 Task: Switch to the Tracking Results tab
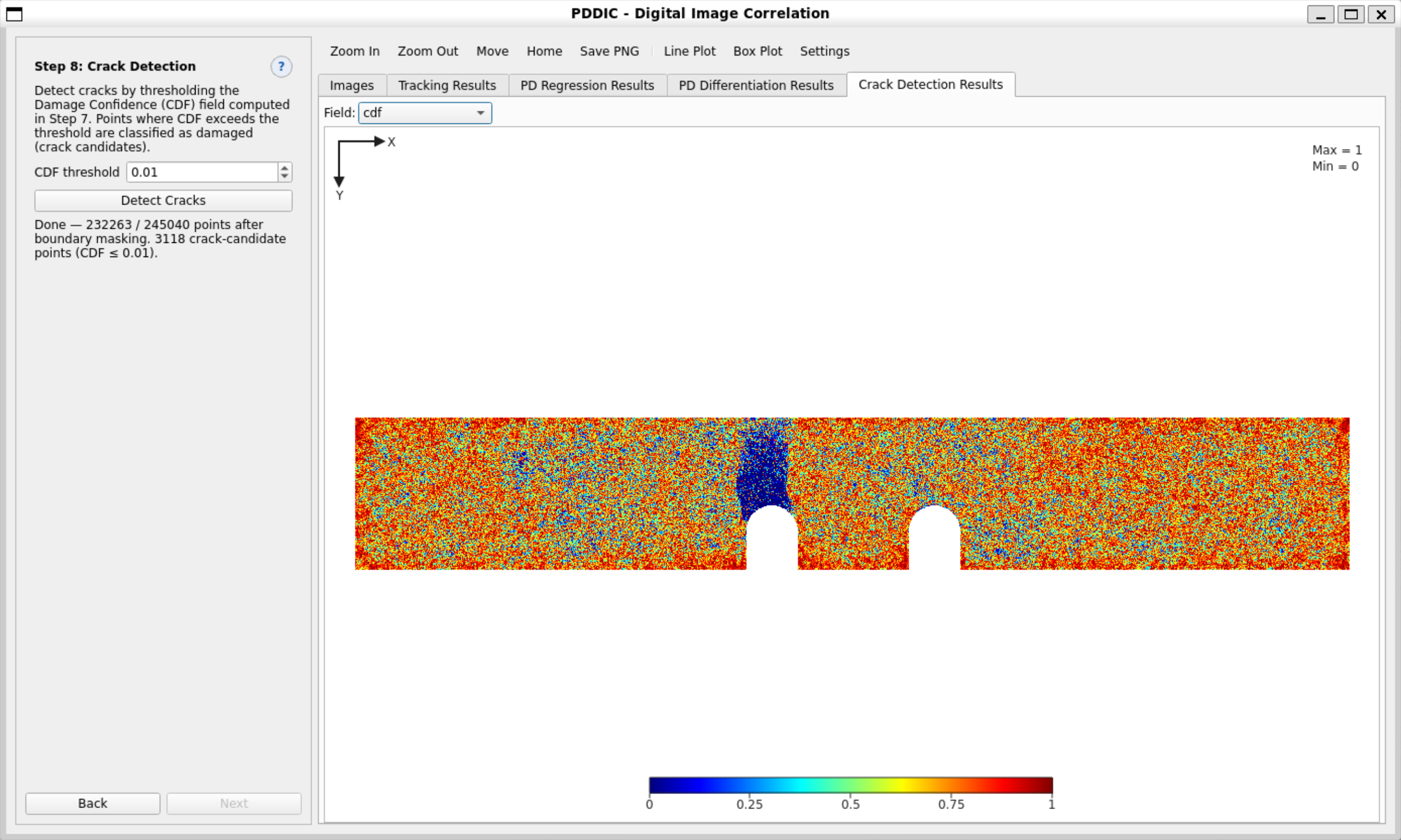(447, 86)
